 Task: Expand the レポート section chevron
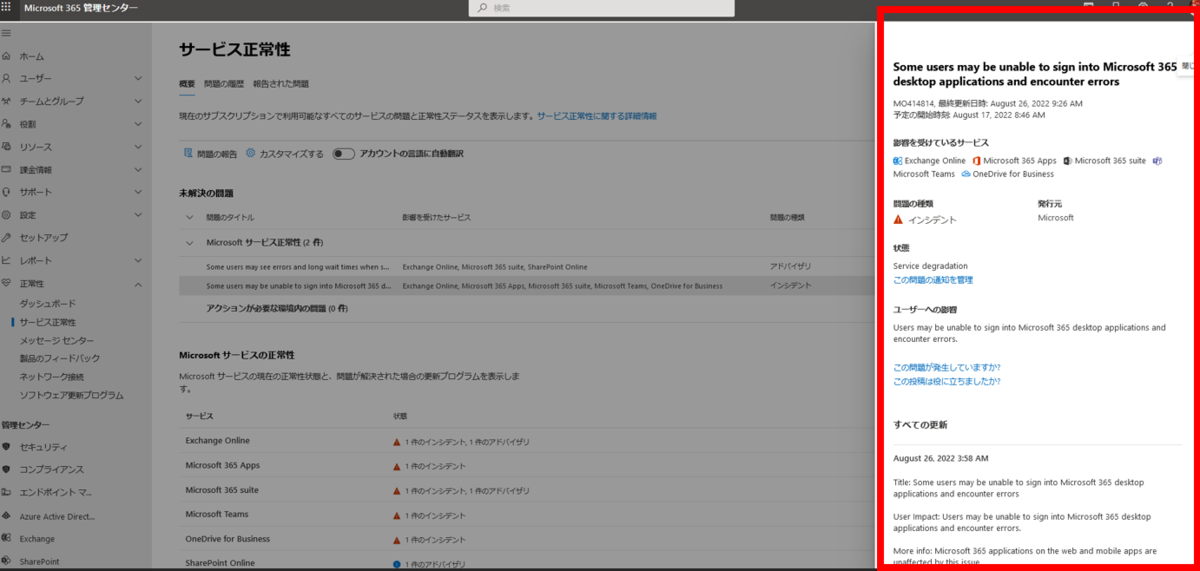(138, 260)
